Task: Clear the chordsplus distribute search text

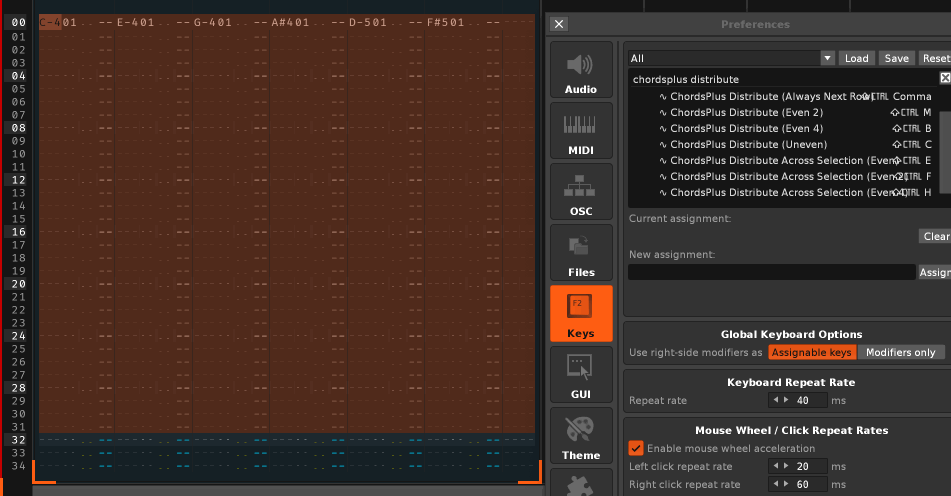Action: coord(944,78)
